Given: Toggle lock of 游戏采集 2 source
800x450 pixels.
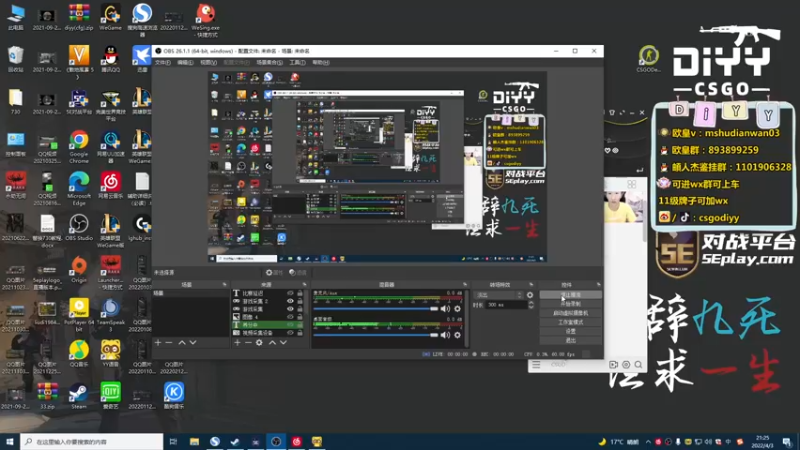Looking at the screenshot, I should click(300, 301).
